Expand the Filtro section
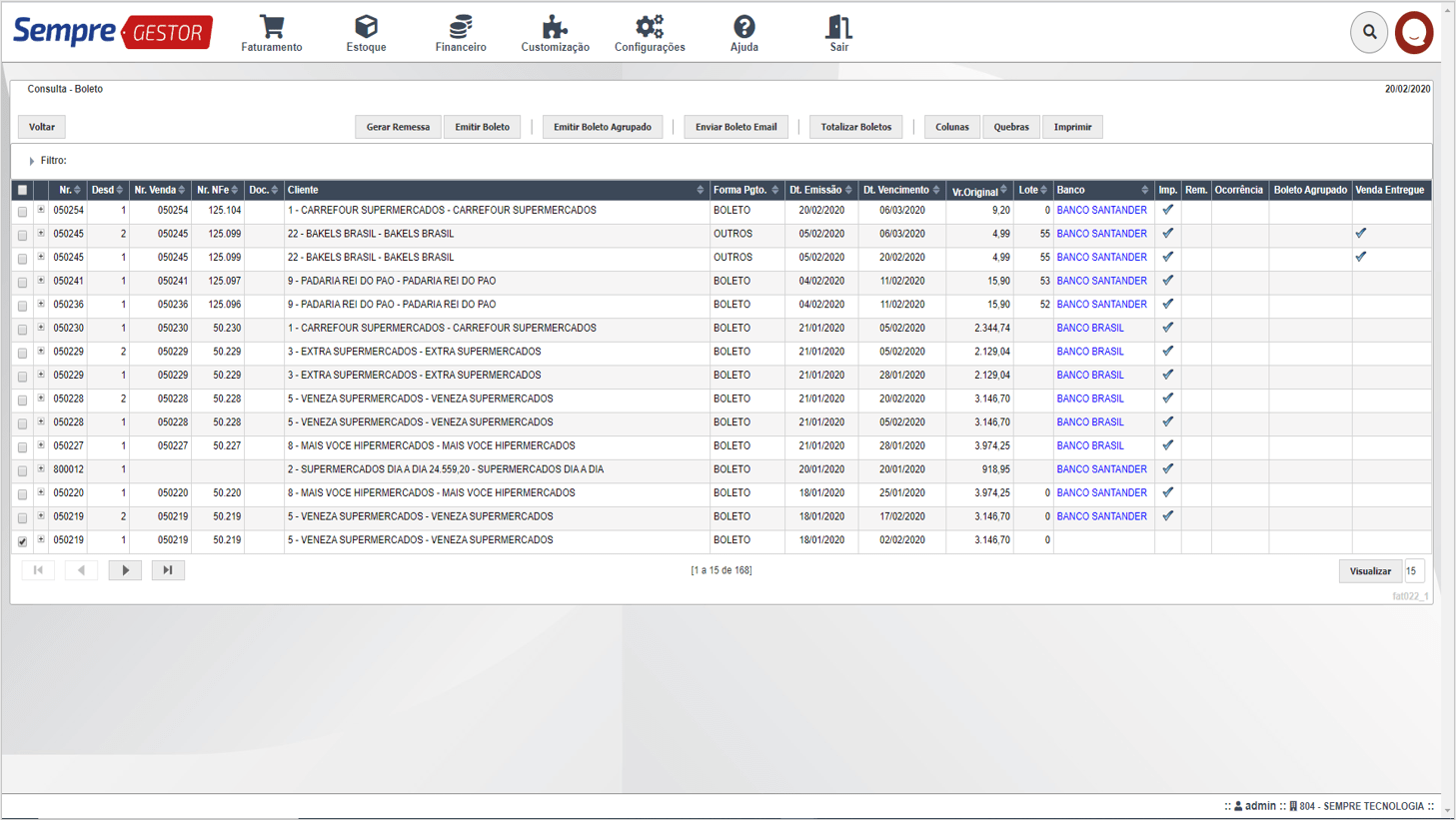The width and height of the screenshot is (1456, 820). [x=32, y=161]
